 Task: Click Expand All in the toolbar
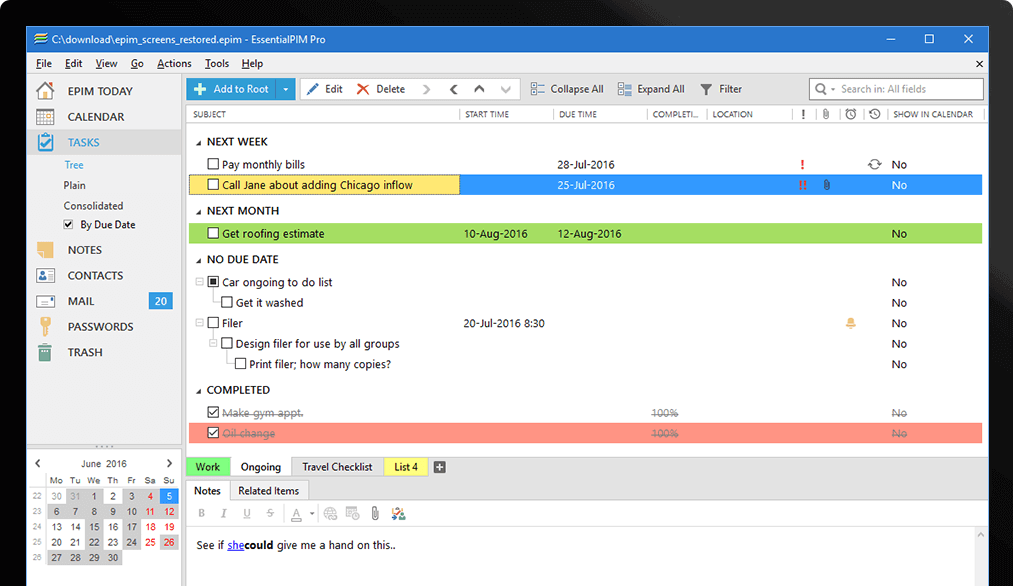(x=651, y=89)
